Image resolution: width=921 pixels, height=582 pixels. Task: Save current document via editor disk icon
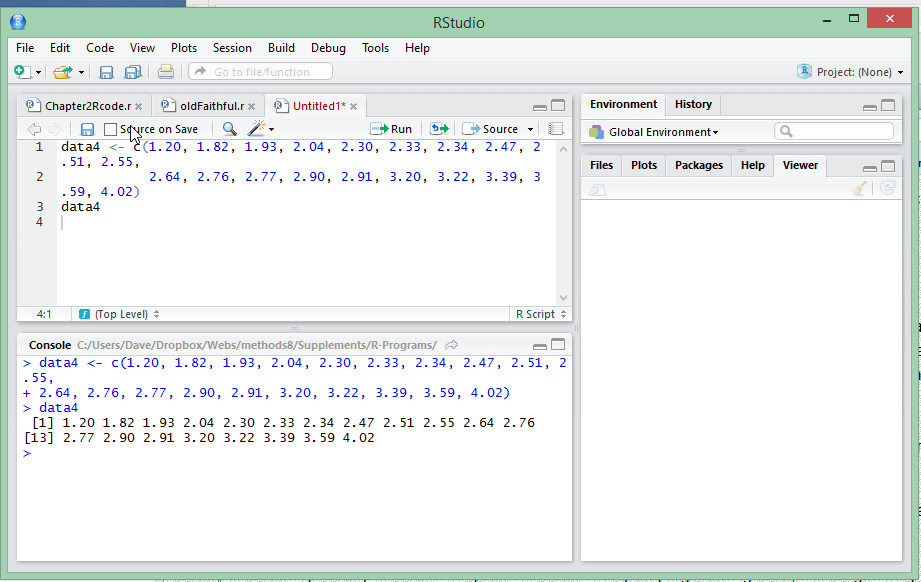pyautogui.click(x=87, y=129)
